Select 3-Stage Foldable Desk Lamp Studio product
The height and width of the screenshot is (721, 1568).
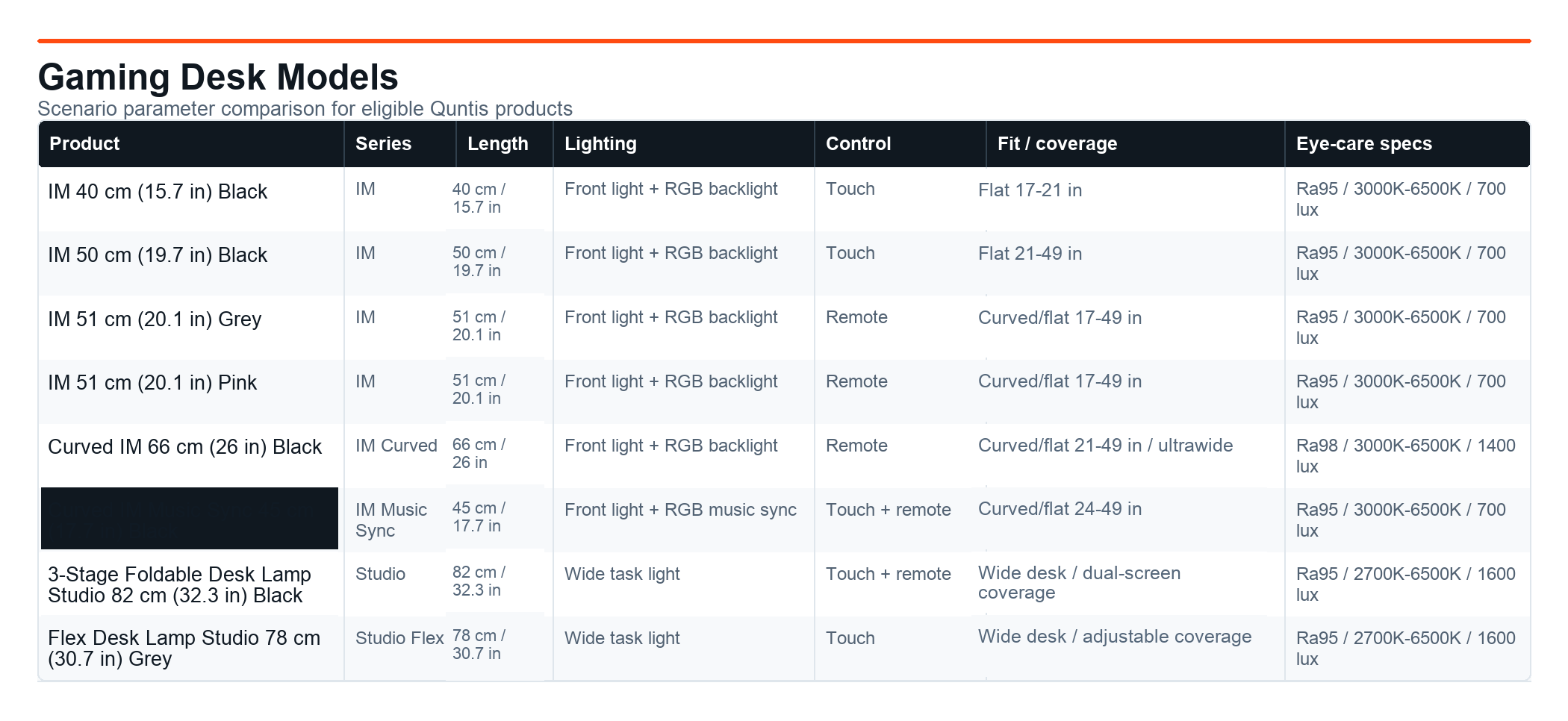pos(179,585)
